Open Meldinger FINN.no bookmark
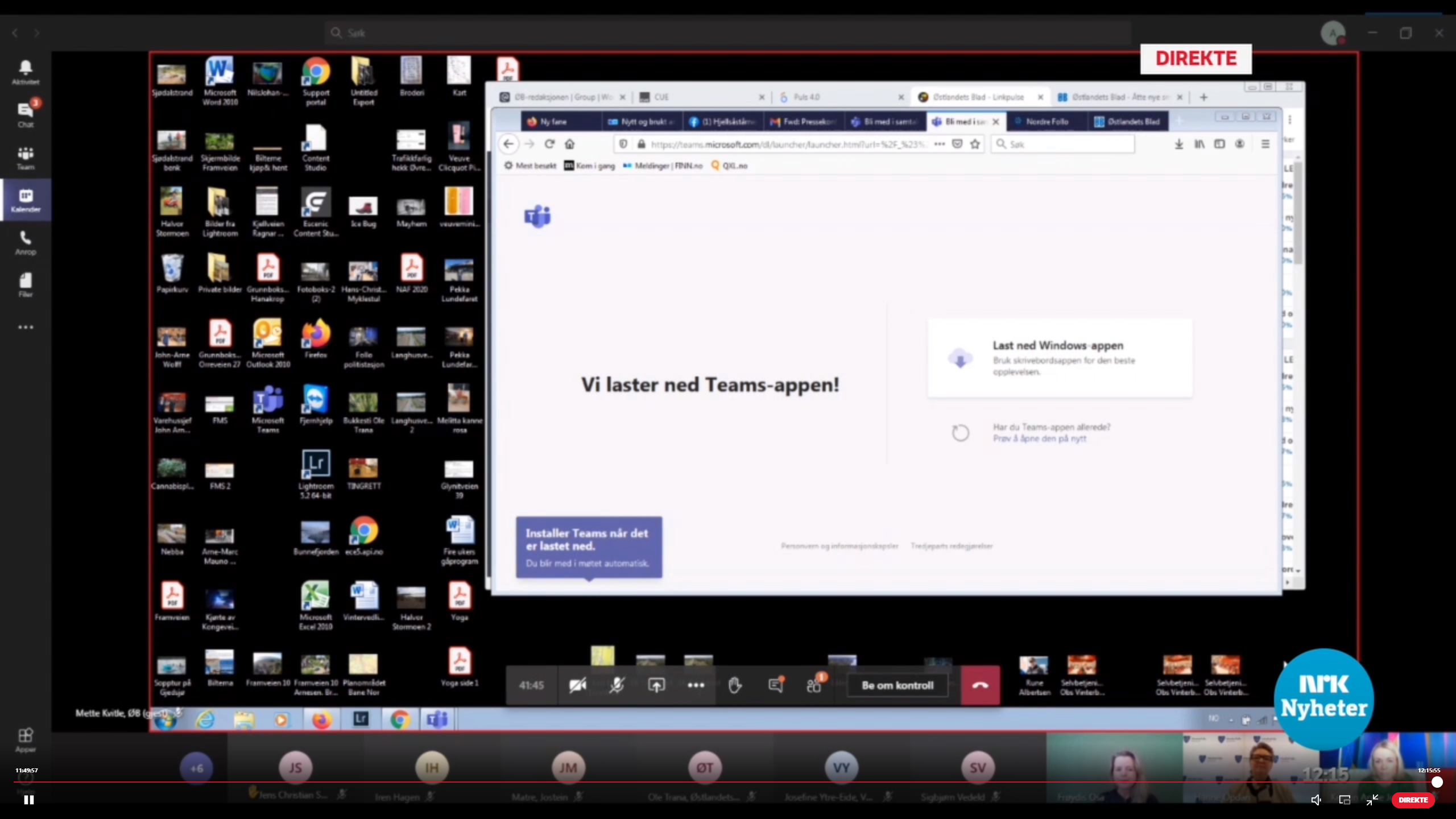The width and height of the screenshot is (1456, 819). [x=663, y=166]
